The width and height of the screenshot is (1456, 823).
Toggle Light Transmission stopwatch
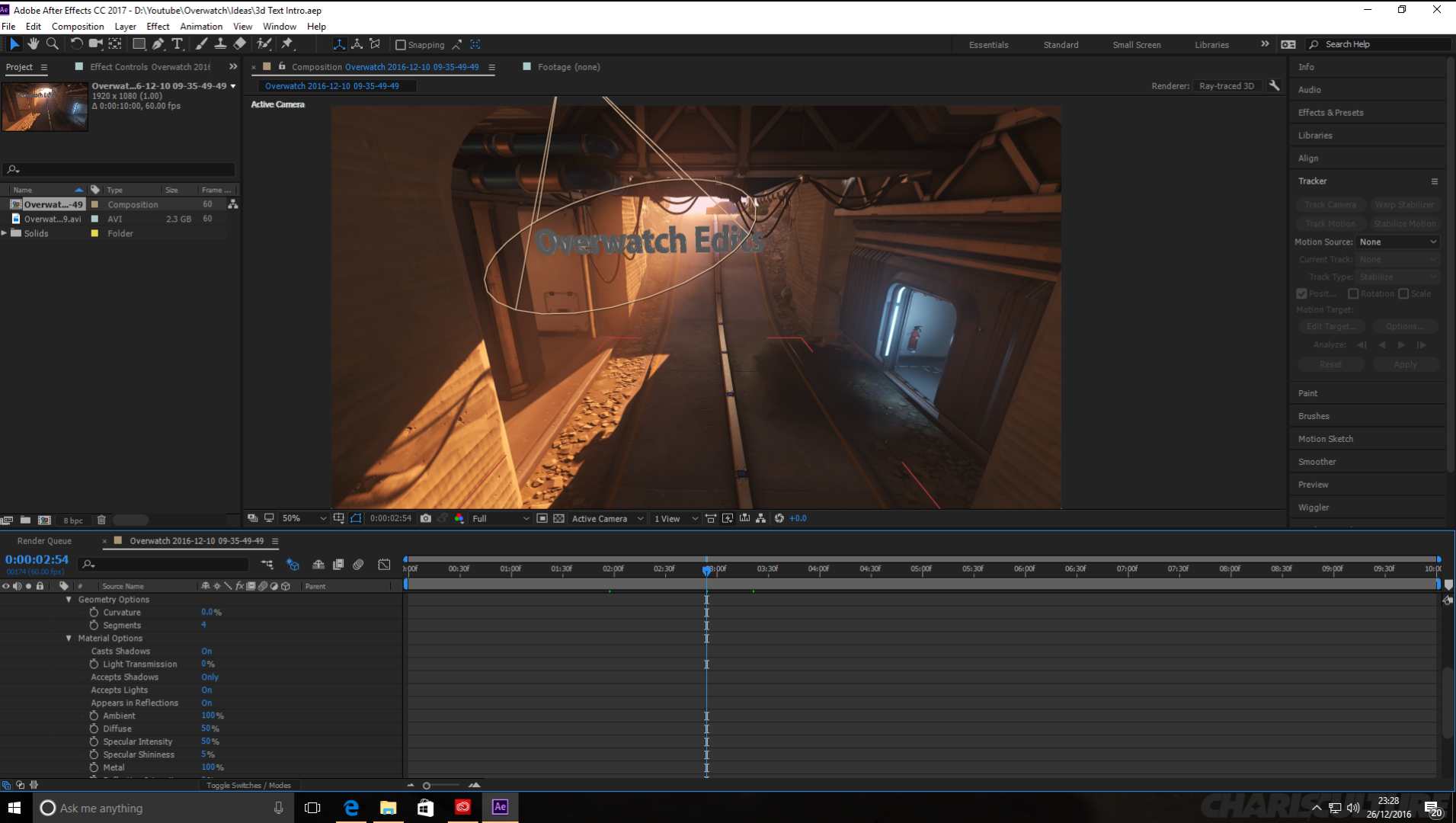[94, 664]
